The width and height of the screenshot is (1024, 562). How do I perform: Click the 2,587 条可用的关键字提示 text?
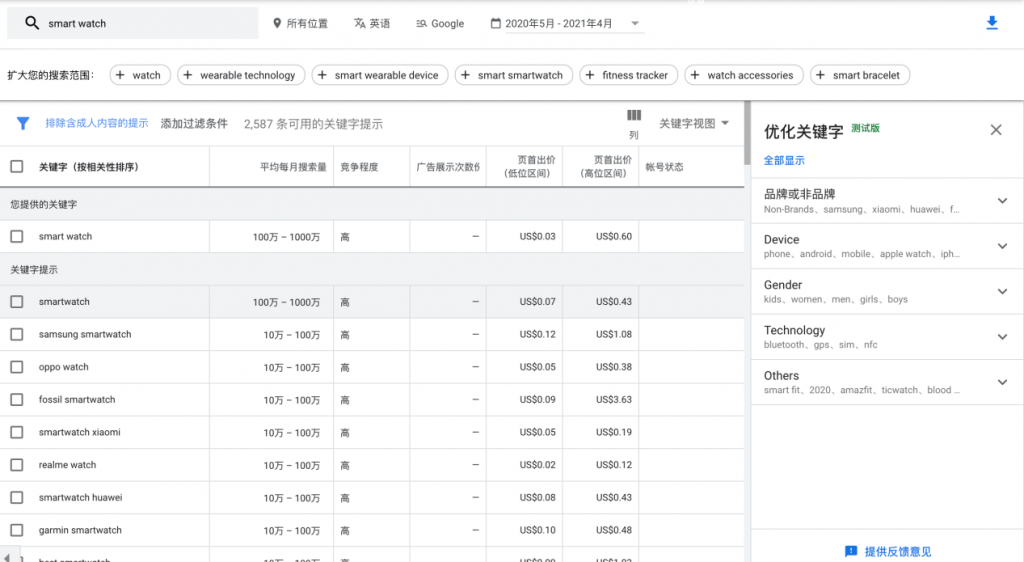point(313,124)
